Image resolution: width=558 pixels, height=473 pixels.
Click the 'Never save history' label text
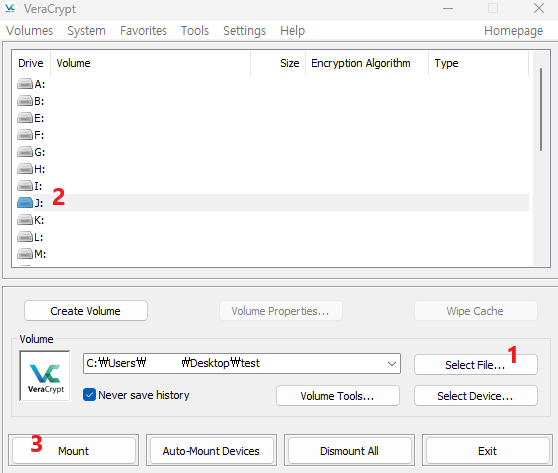pyautogui.click(x=144, y=395)
